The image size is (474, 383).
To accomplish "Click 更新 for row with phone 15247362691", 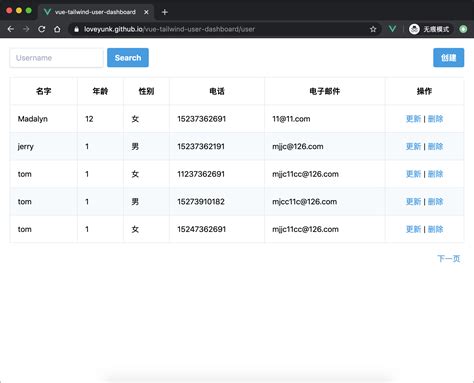I will coord(413,229).
